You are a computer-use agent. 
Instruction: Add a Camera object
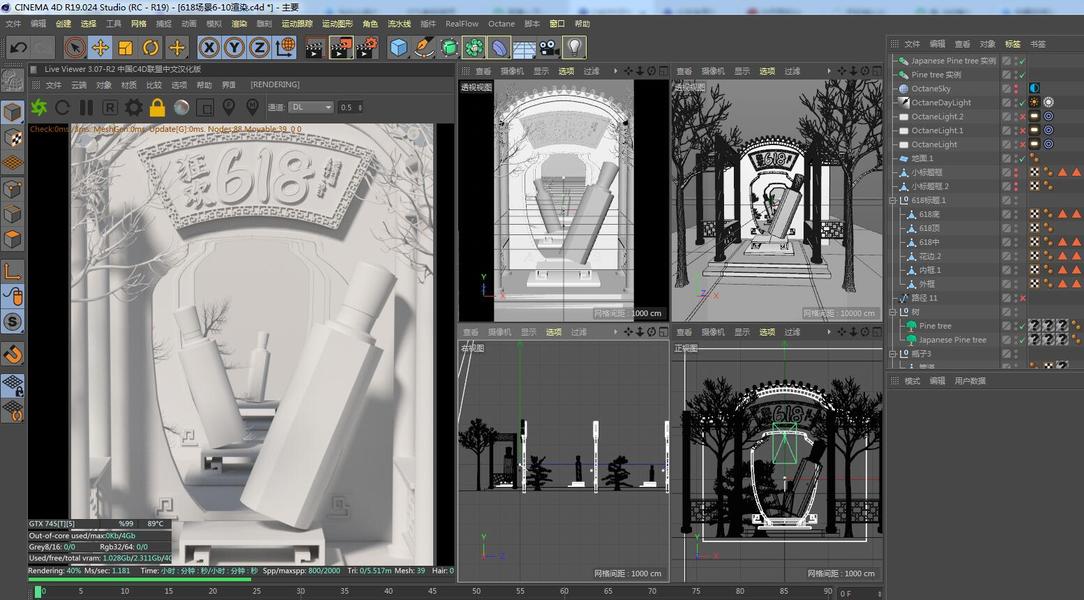click(x=549, y=48)
